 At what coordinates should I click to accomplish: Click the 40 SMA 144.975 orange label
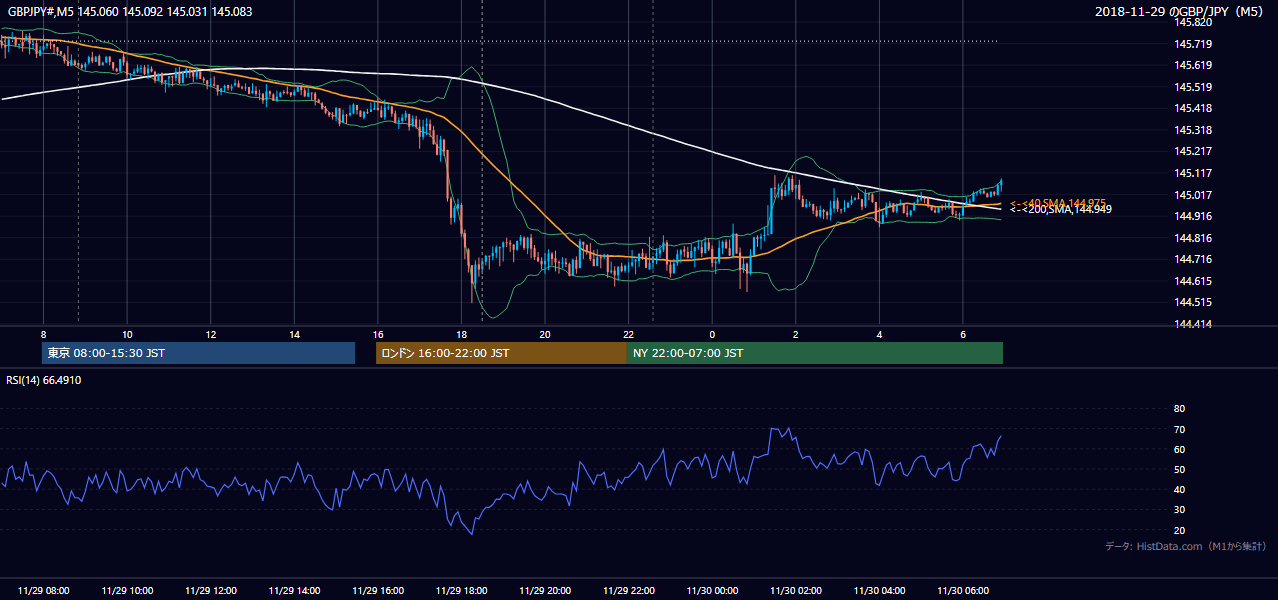(x=1058, y=203)
